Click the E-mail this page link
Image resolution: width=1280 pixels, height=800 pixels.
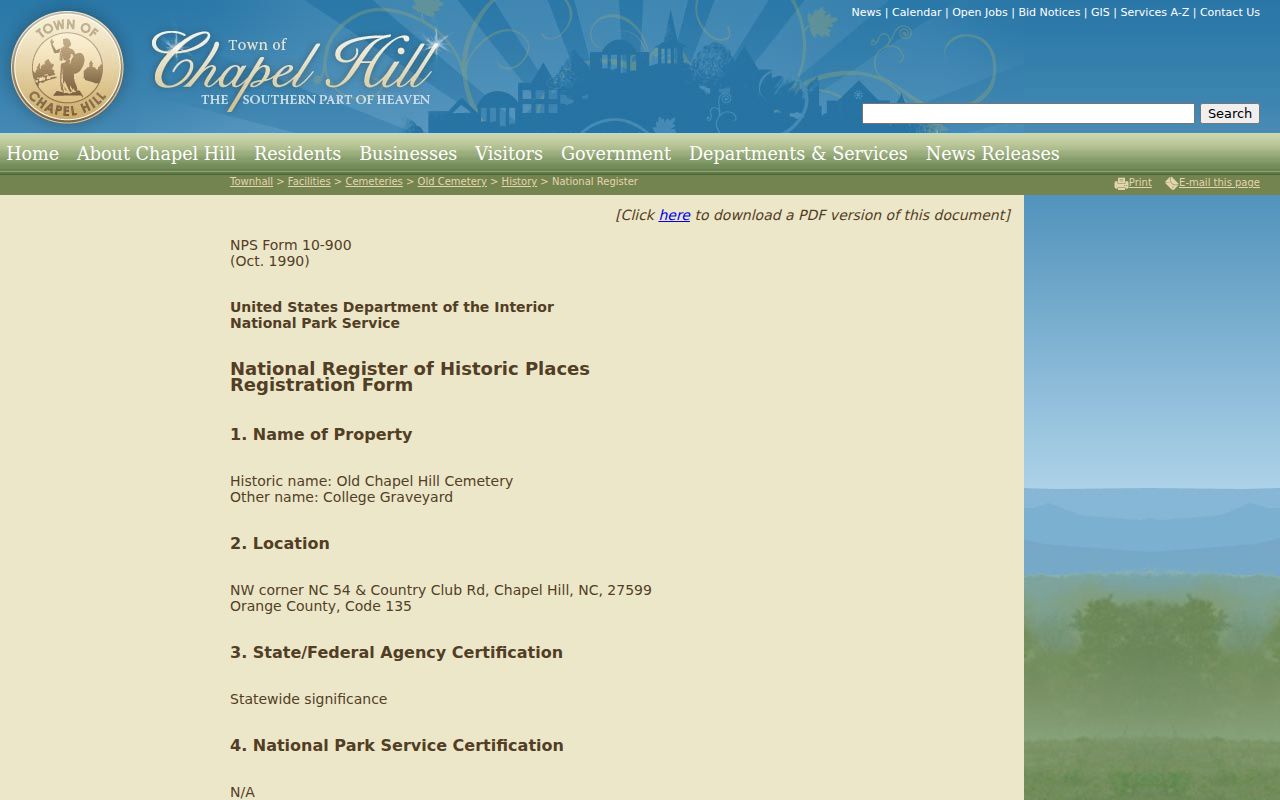[x=1219, y=183]
